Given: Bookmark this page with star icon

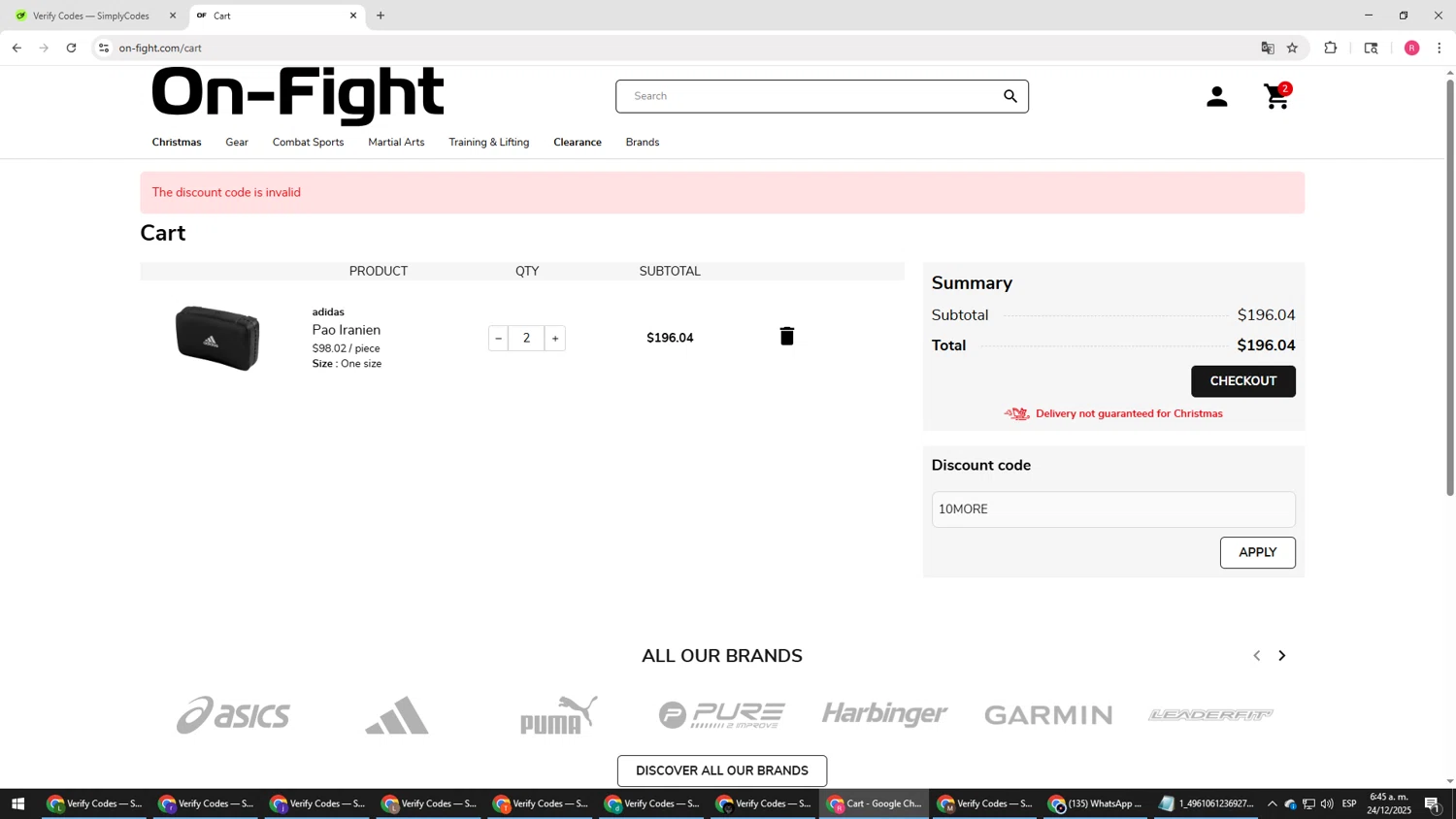Looking at the screenshot, I should (x=1292, y=48).
